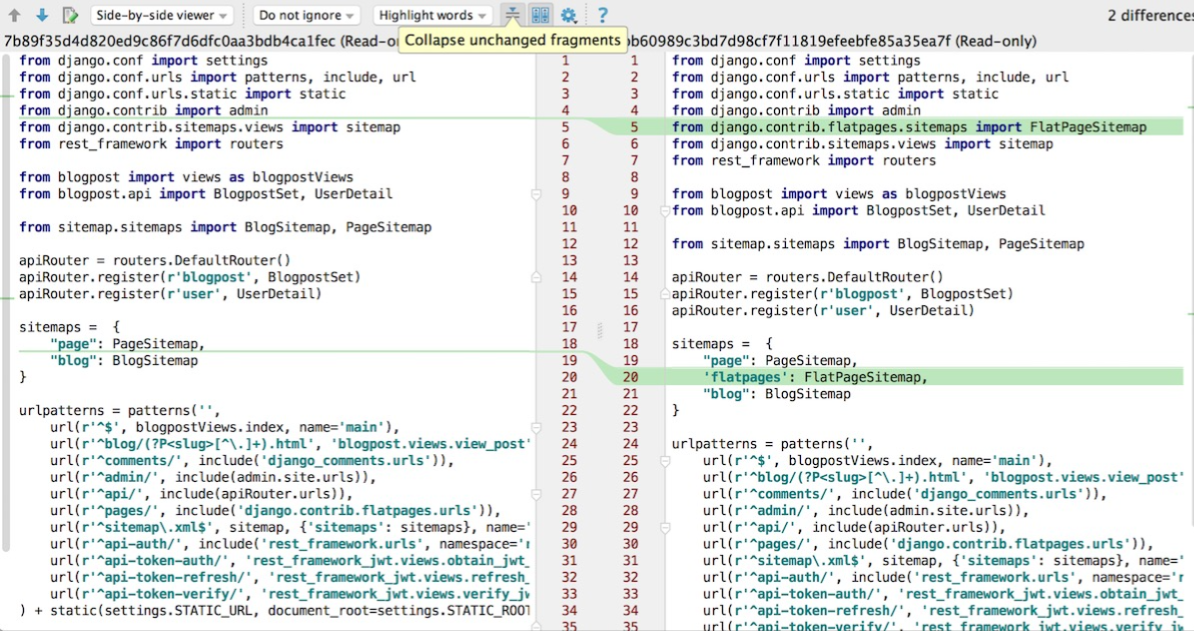Click left url(r'^pages/' flatpages line
The image size is (1194, 631).
click(275, 511)
